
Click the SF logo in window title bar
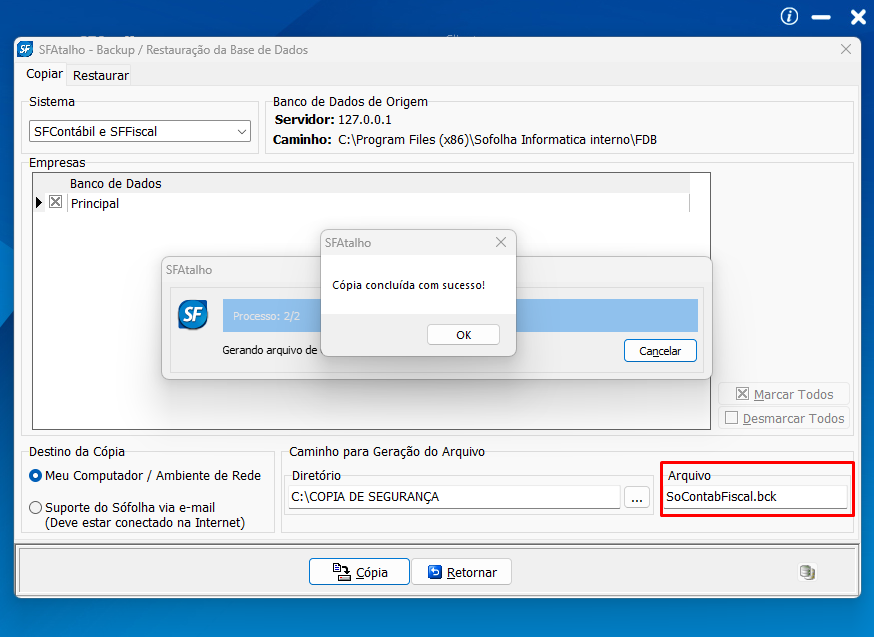(x=25, y=49)
